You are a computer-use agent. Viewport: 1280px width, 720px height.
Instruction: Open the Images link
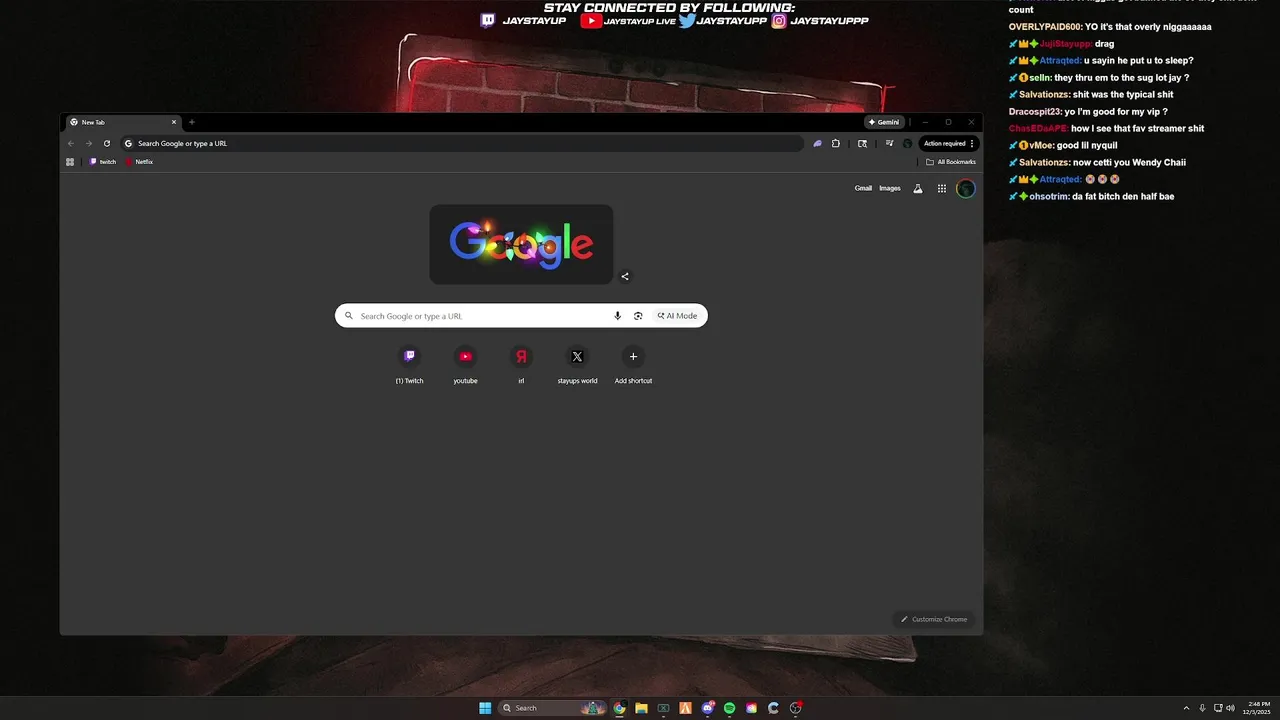pos(890,188)
